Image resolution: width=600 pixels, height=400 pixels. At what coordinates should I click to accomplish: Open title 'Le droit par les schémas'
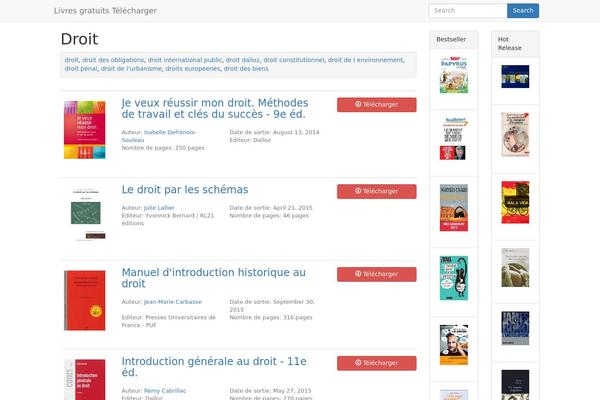point(185,190)
